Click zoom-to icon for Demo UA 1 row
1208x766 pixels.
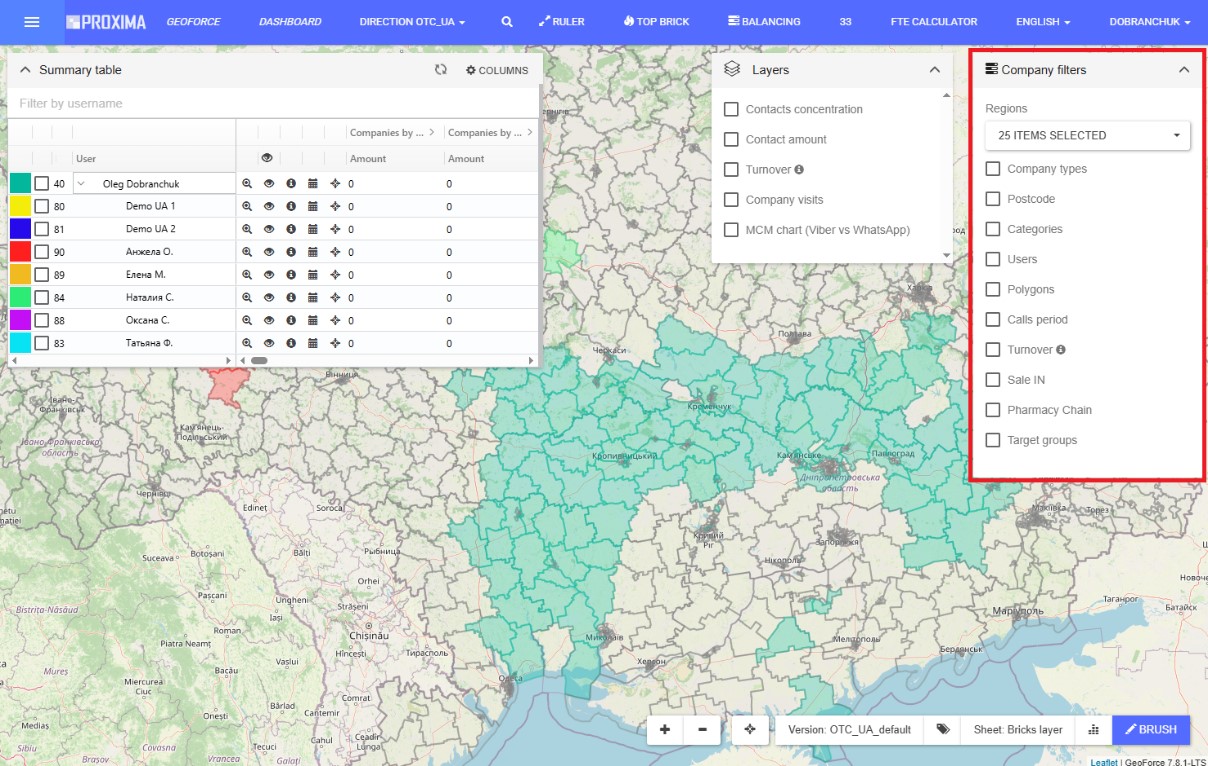pyautogui.click(x=247, y=207)
